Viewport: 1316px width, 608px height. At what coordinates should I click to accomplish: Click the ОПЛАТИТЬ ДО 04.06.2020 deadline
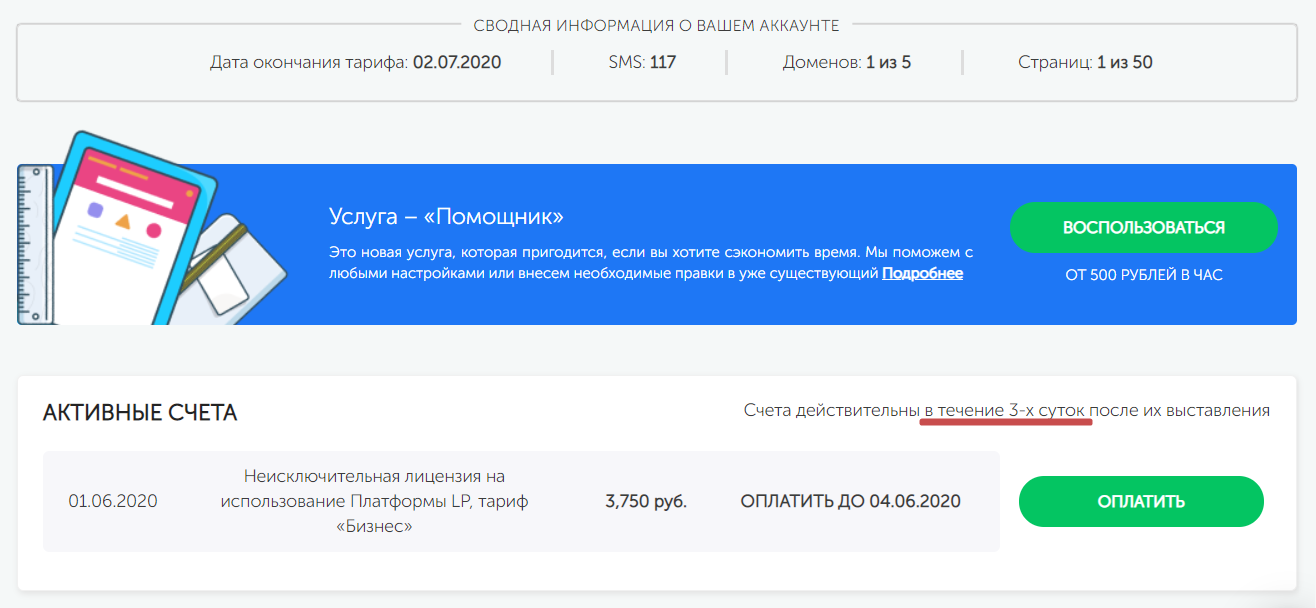[x=850, y=501]
